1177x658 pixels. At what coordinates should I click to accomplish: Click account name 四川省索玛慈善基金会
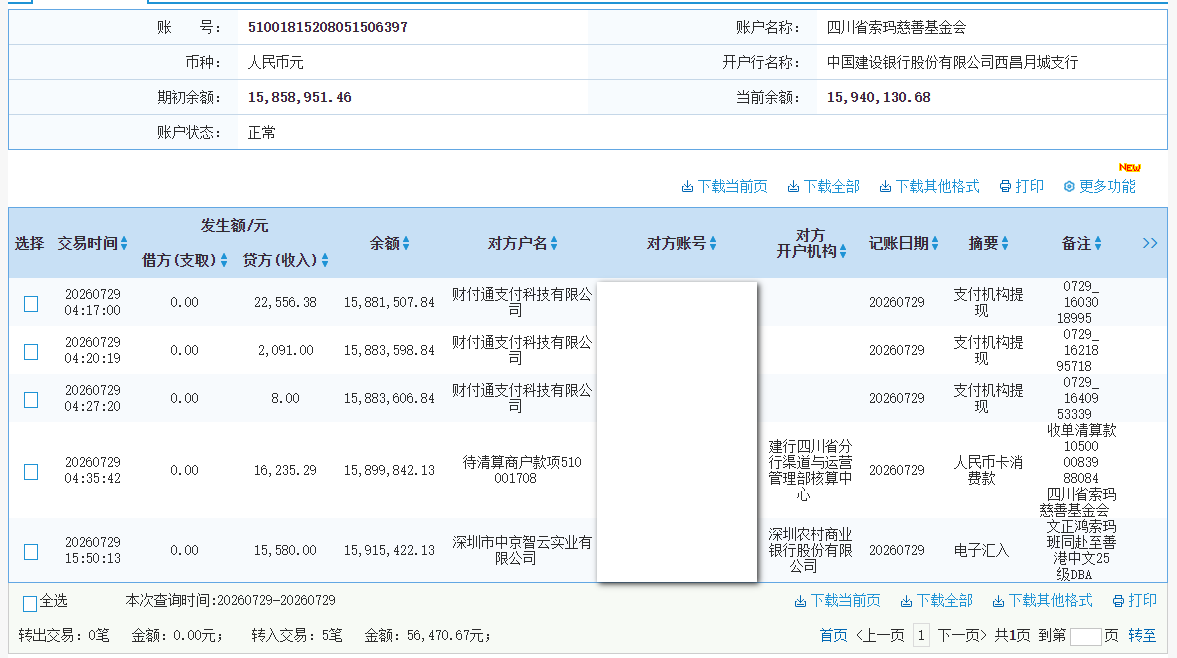click(x=896, y=27)
